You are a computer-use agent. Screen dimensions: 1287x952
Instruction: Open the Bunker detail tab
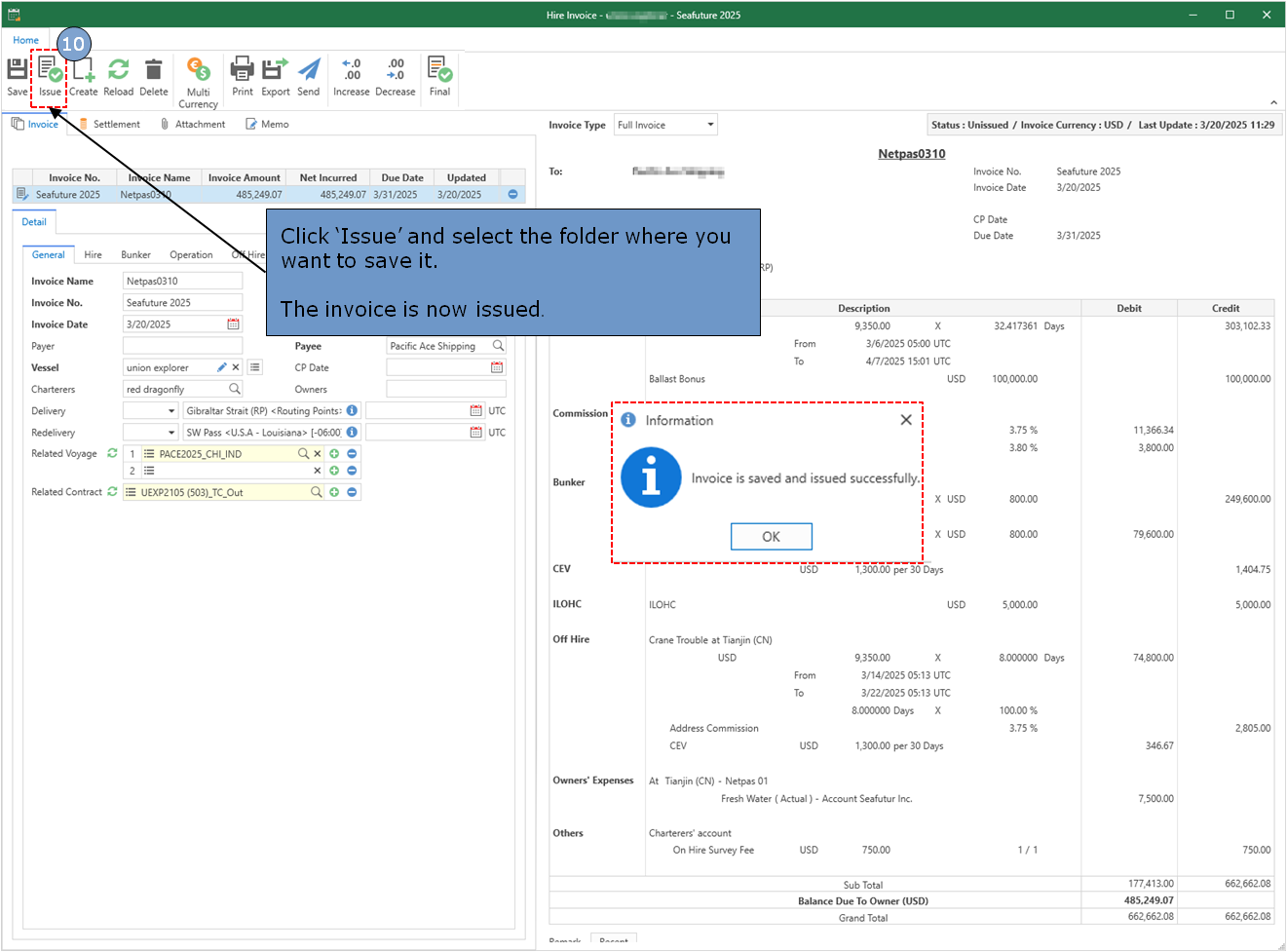point(135,255)
